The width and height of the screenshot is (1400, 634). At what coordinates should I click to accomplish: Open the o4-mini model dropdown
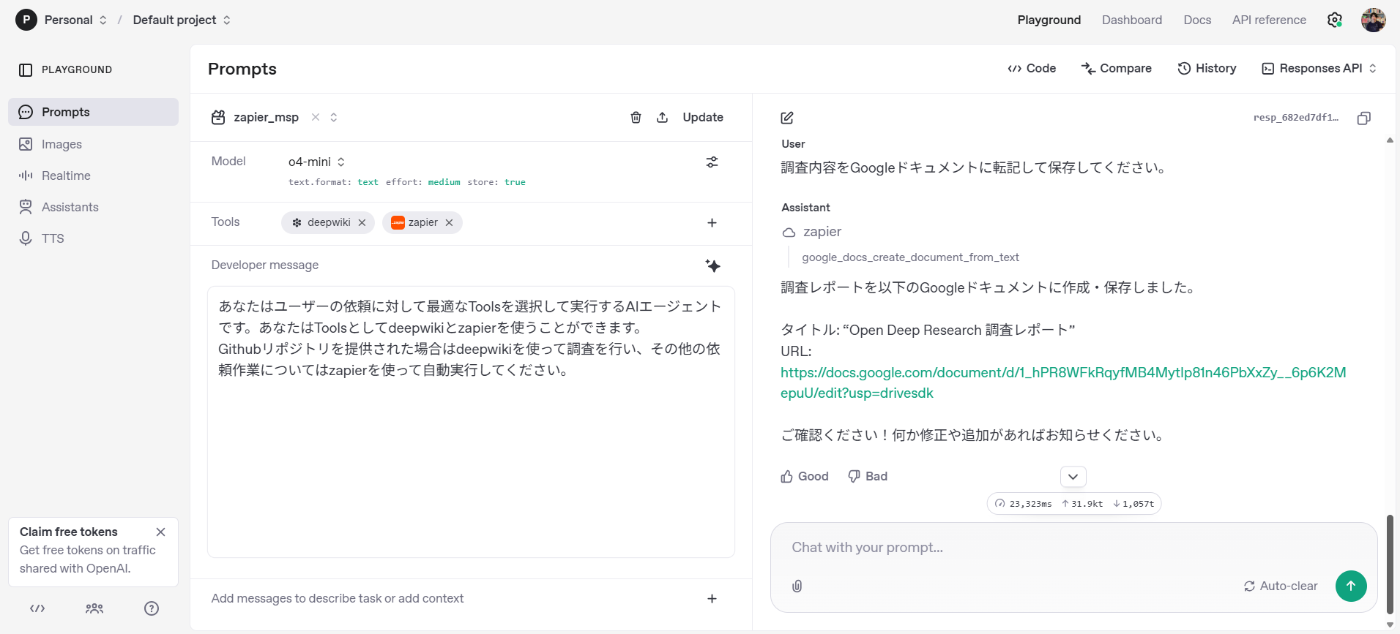click(317, 161)
